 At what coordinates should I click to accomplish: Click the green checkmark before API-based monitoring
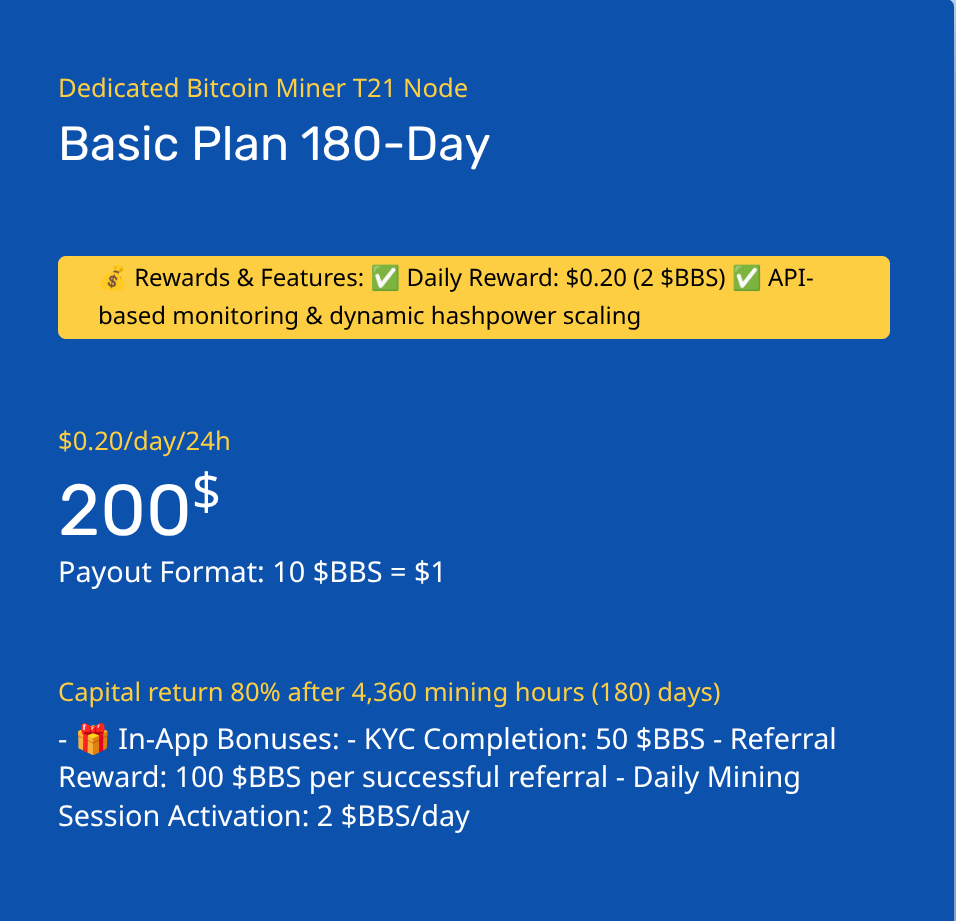click(x=746, y=279)
